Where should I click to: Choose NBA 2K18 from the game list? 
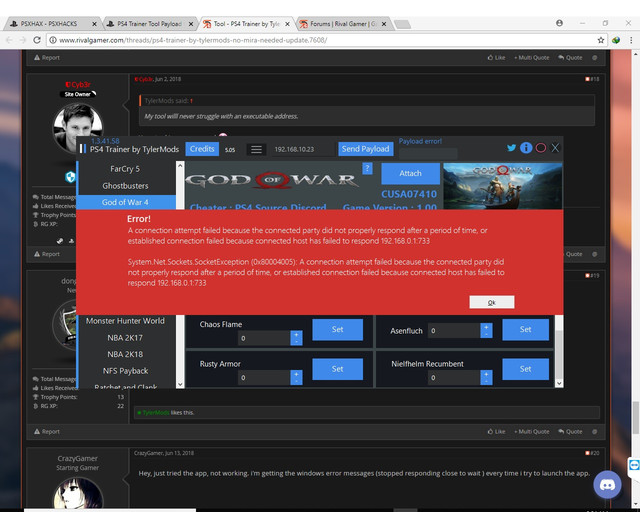[x=125, y=354]
